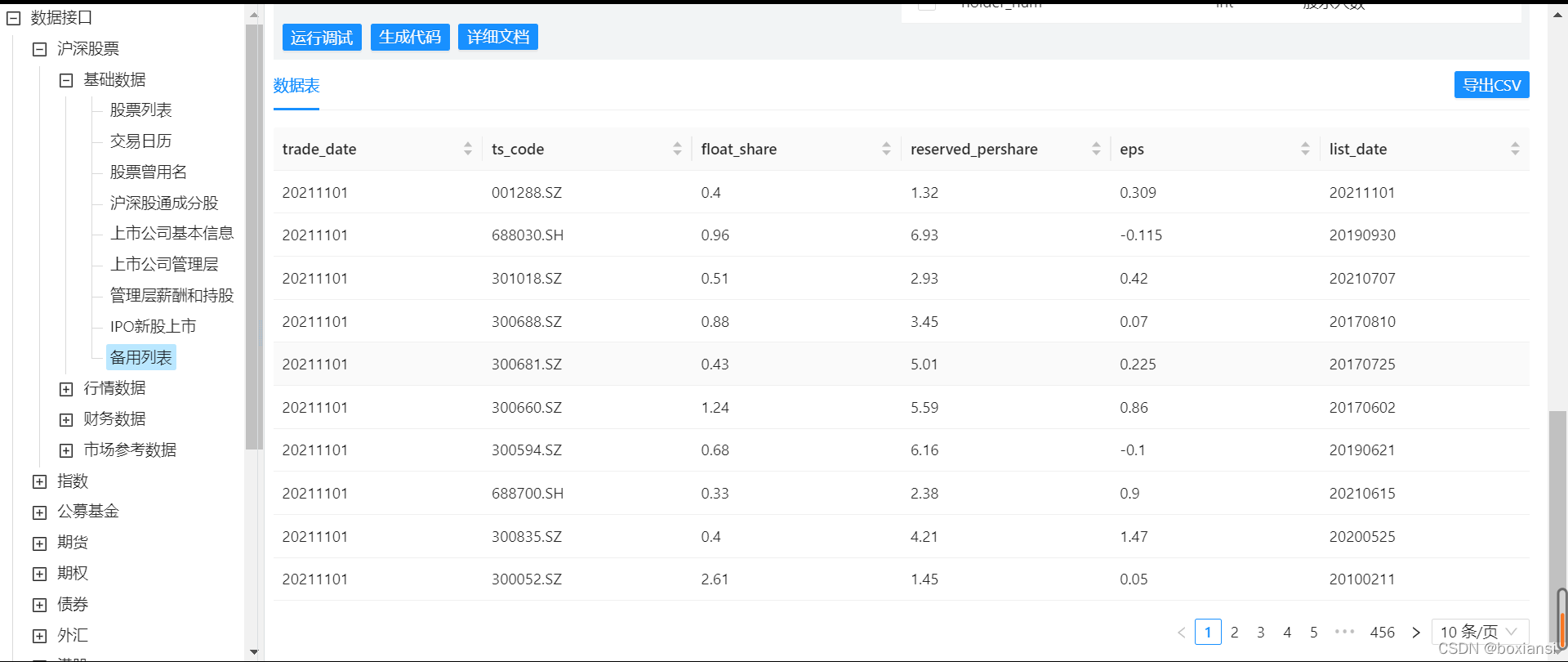Click the sidebar vertical scrollbar

coord(253,237)
